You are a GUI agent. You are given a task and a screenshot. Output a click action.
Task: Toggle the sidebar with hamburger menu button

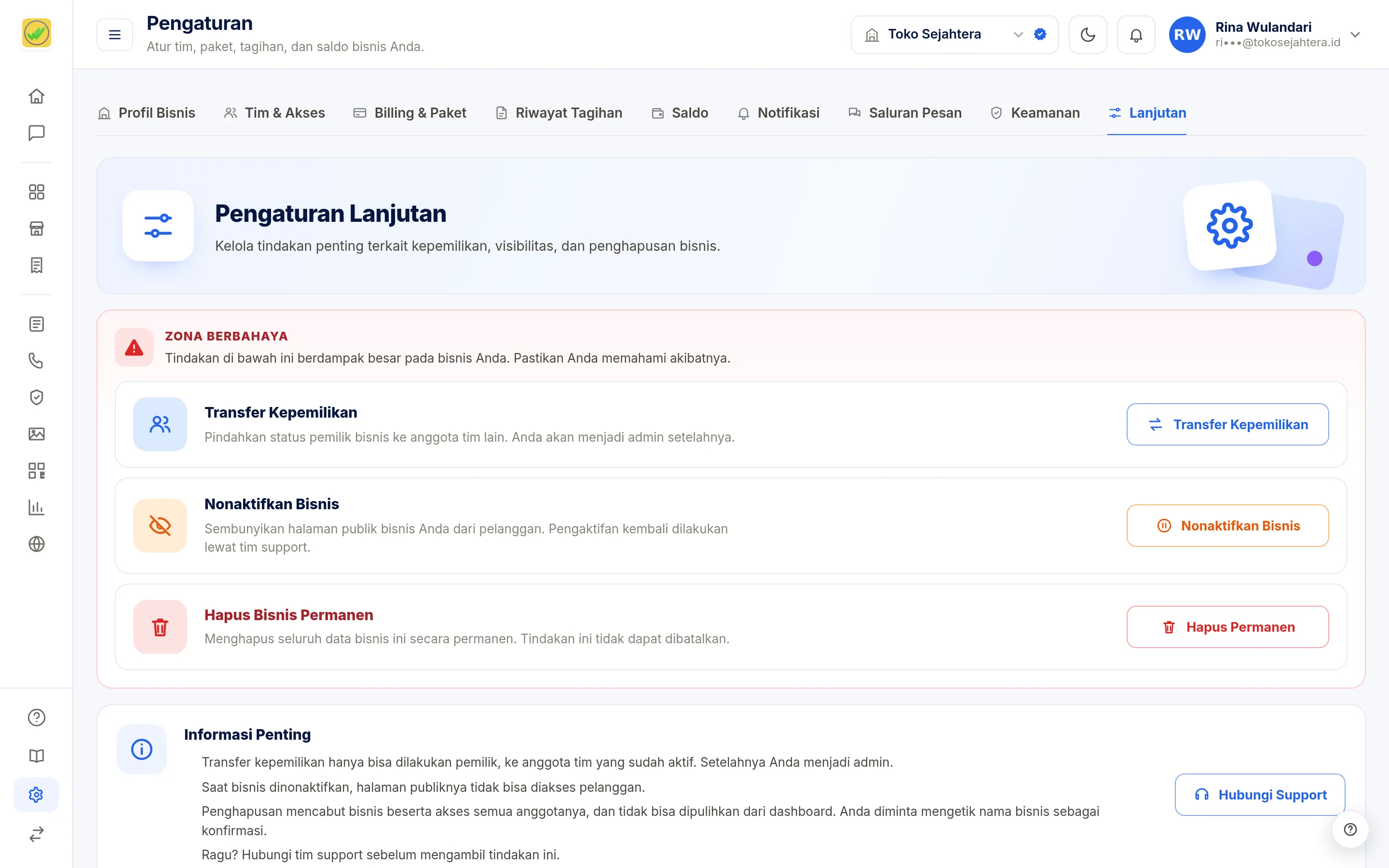pyautogui.click(x=115, y=35)
